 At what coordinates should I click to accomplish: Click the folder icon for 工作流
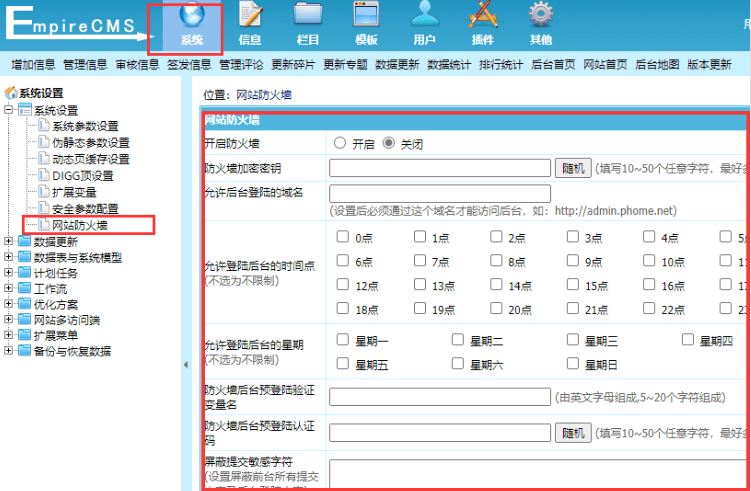click(24, 289)
